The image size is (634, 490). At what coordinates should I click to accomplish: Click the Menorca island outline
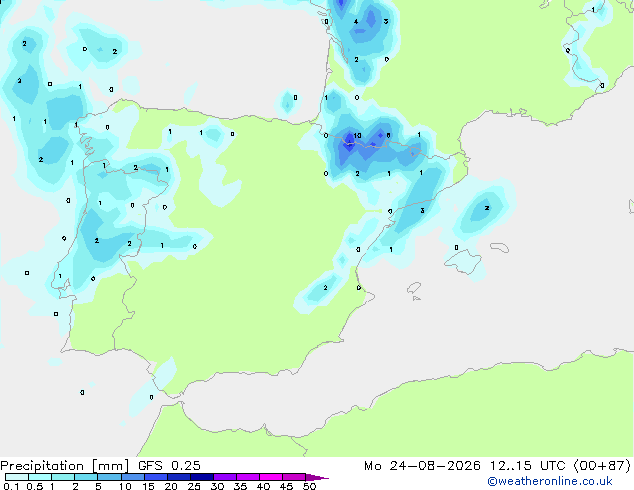[500, 247]
